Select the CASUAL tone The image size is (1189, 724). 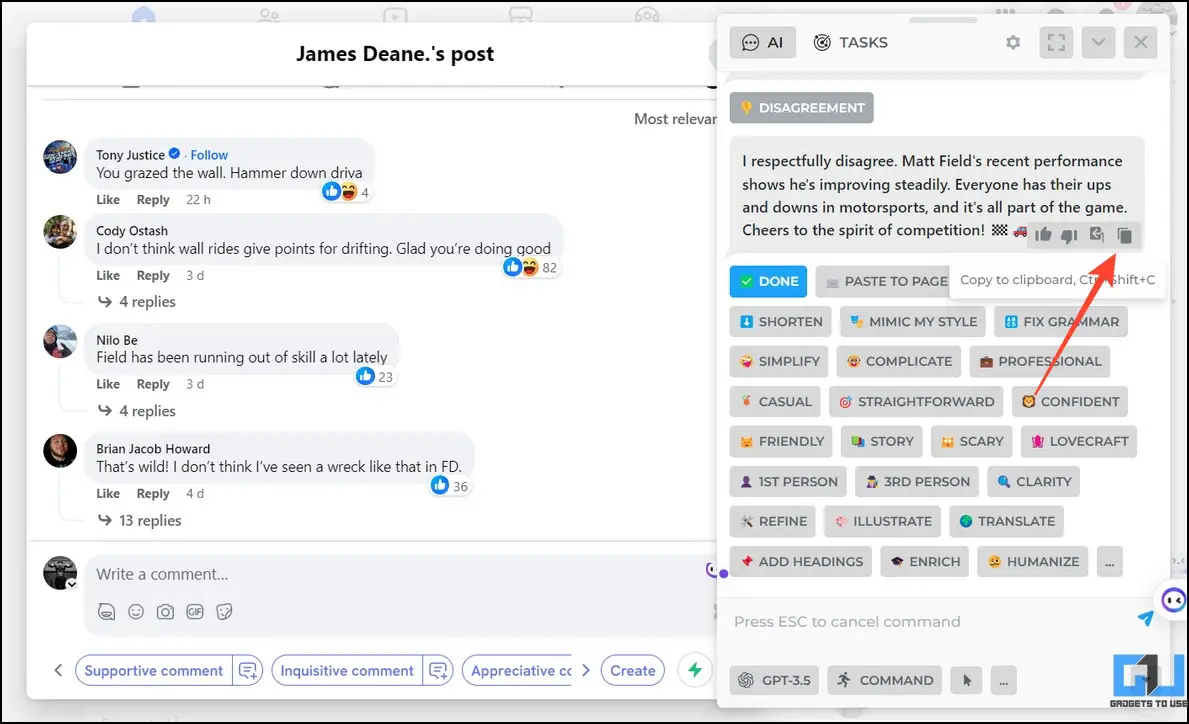[x=775, y=402]
